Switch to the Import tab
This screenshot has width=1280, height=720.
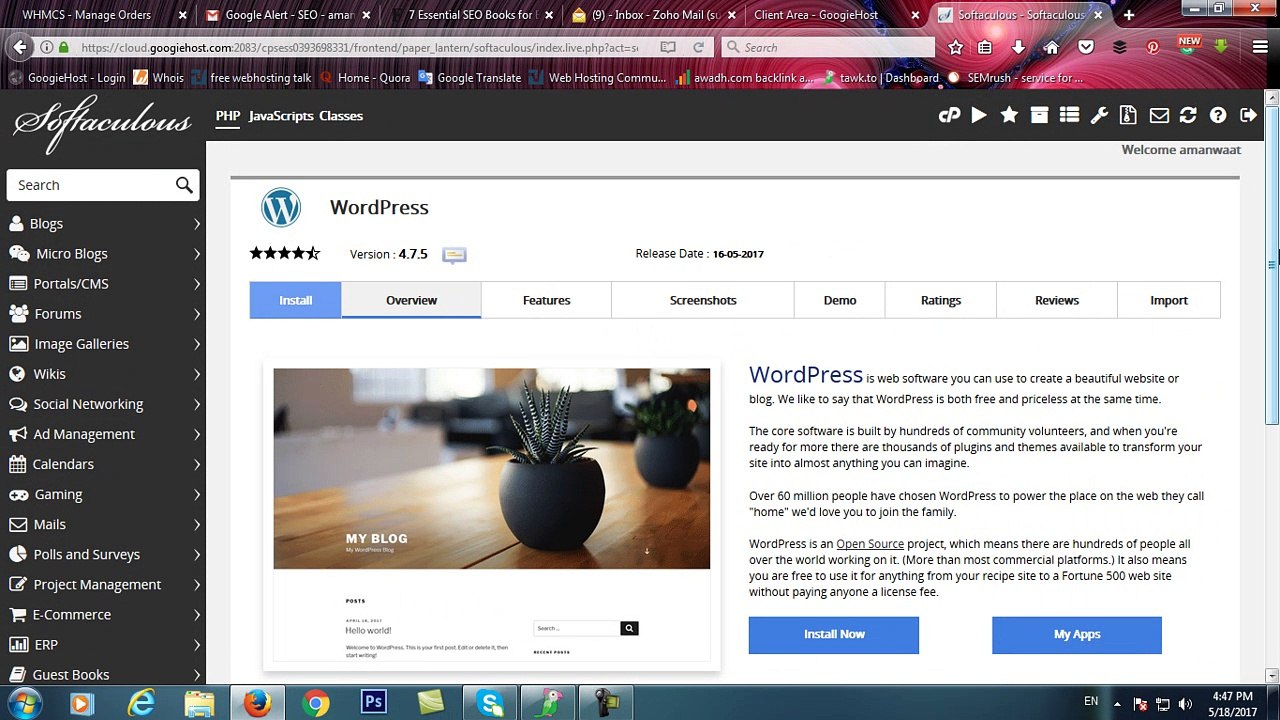[x=1169, y=300]
